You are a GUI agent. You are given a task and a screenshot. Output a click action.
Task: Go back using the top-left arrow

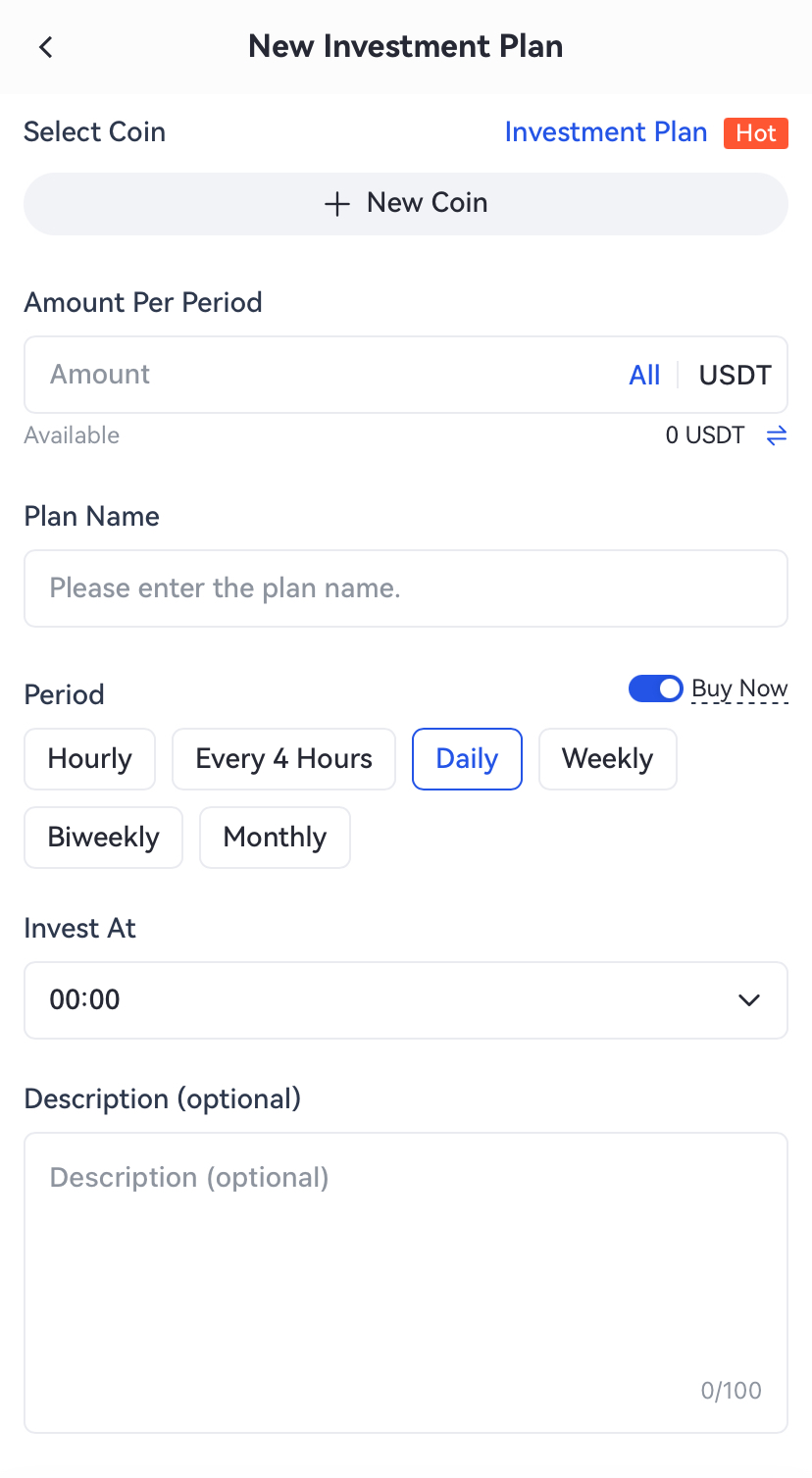45,47
